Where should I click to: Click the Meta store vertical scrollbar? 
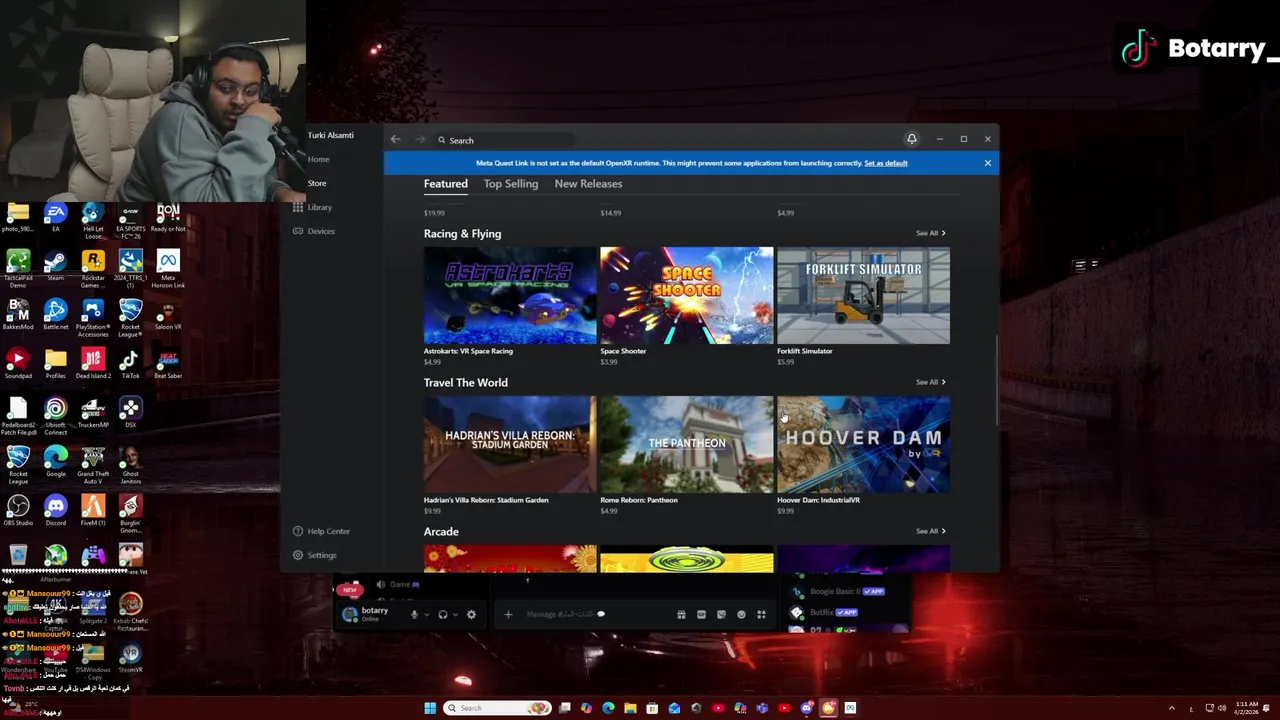(996, 380)
